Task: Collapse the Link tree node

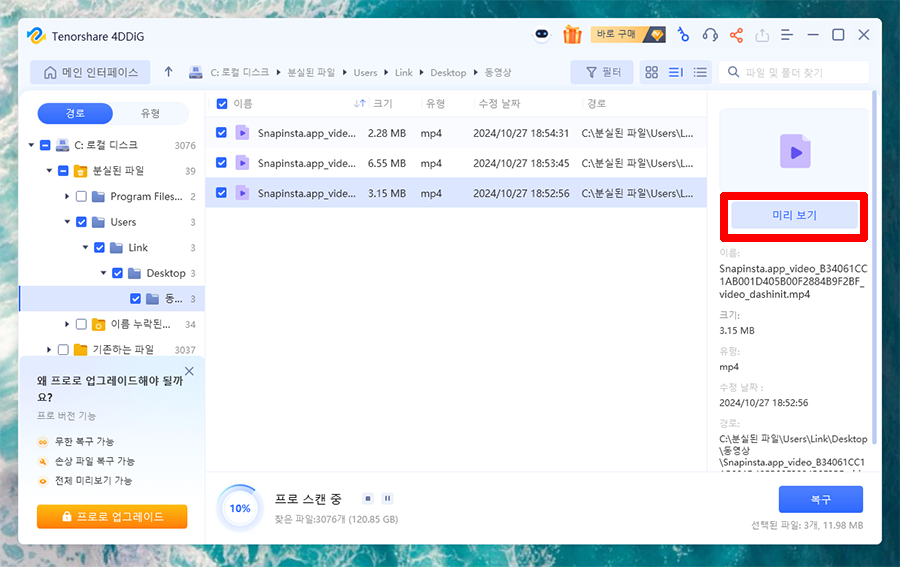Action: (x=86, y=247)
